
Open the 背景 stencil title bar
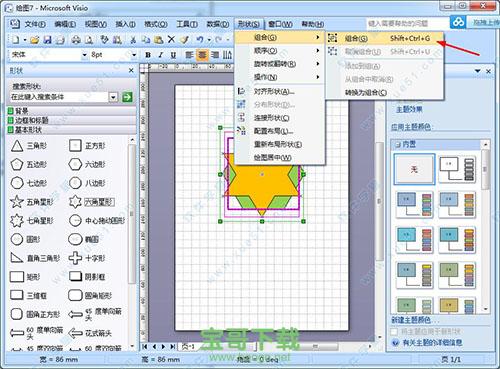click(72, 111)
